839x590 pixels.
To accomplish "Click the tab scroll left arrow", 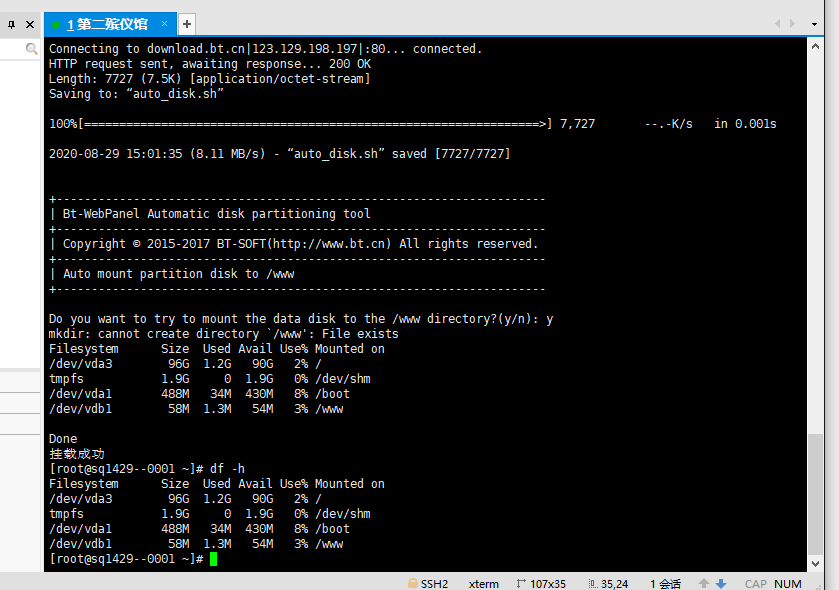I will point(778,24).
